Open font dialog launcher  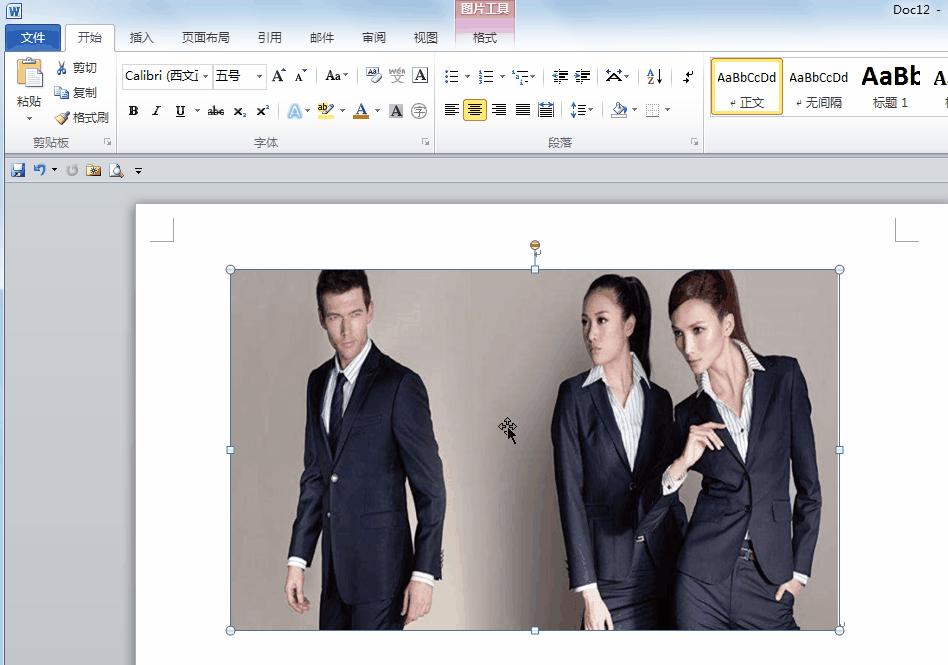pyautogui.click(x=426, y=142)
